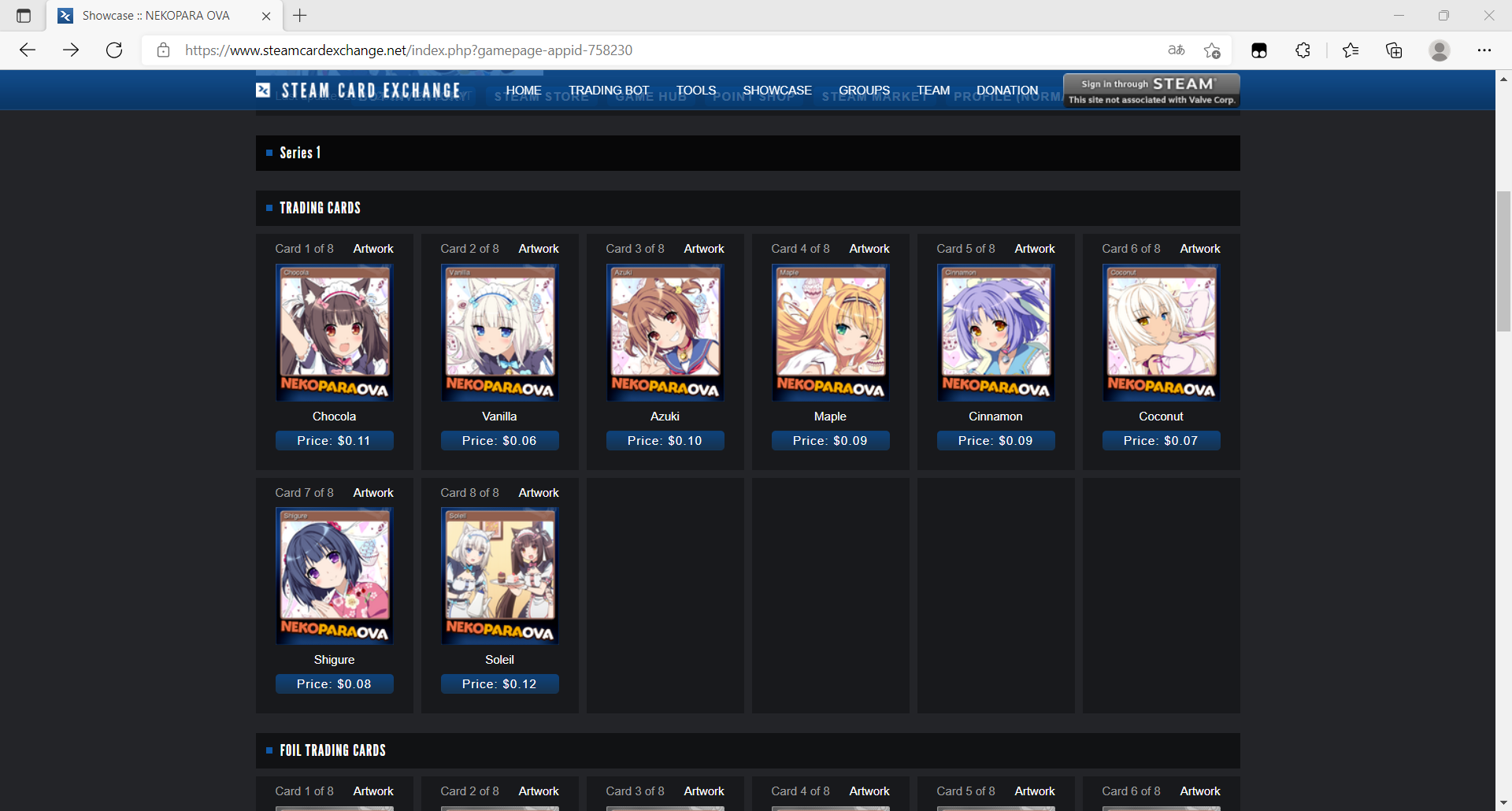Click the page vertical scrollbar thumb

pos(1503,261)
